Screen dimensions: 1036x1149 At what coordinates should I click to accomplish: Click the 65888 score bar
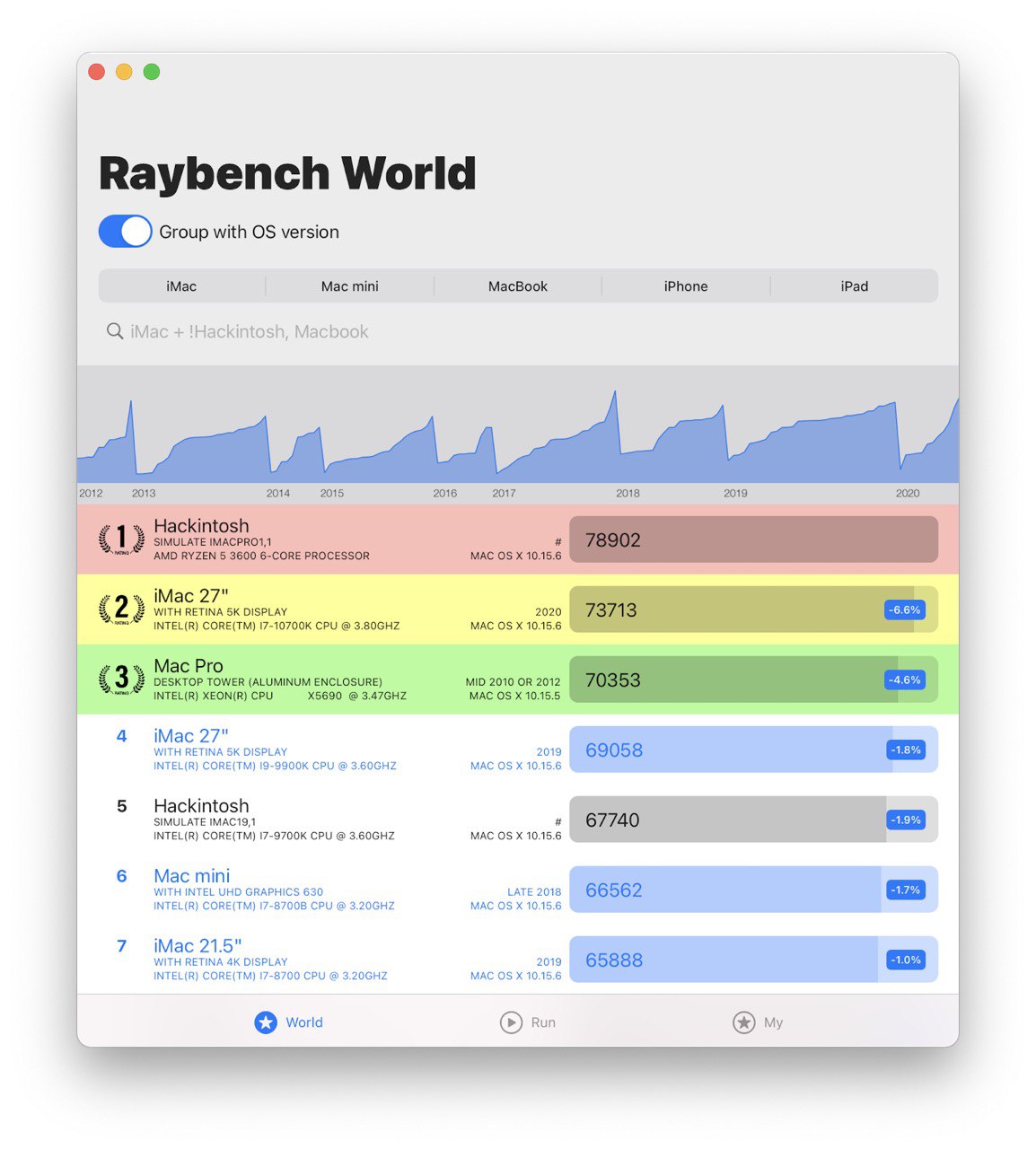click(x=753, y=960)
